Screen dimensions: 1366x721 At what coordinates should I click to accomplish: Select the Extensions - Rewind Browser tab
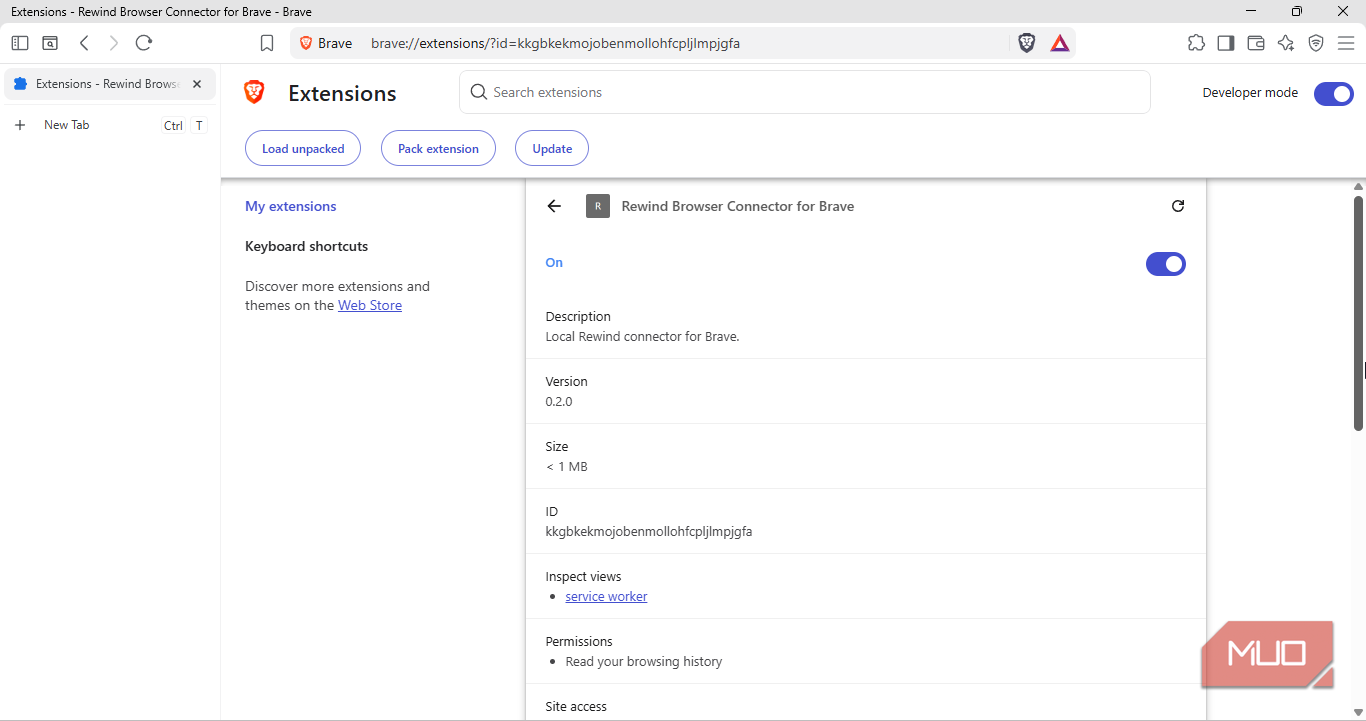[x=110, y=84]
